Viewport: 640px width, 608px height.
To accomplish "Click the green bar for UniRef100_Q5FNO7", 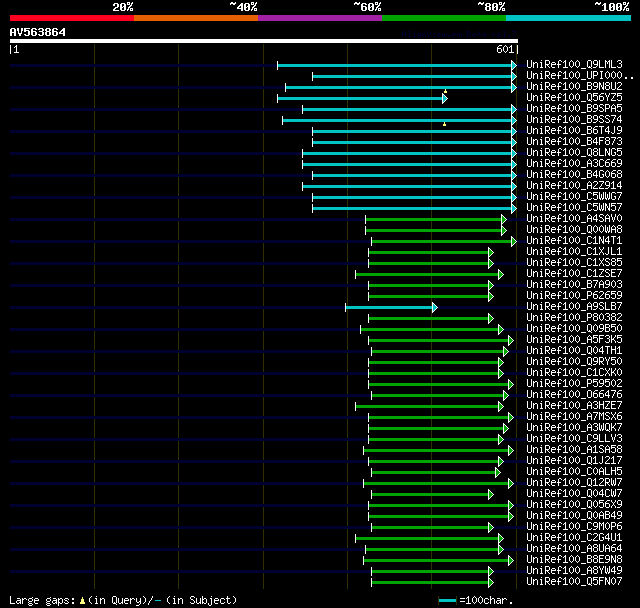I will [433, 583].
